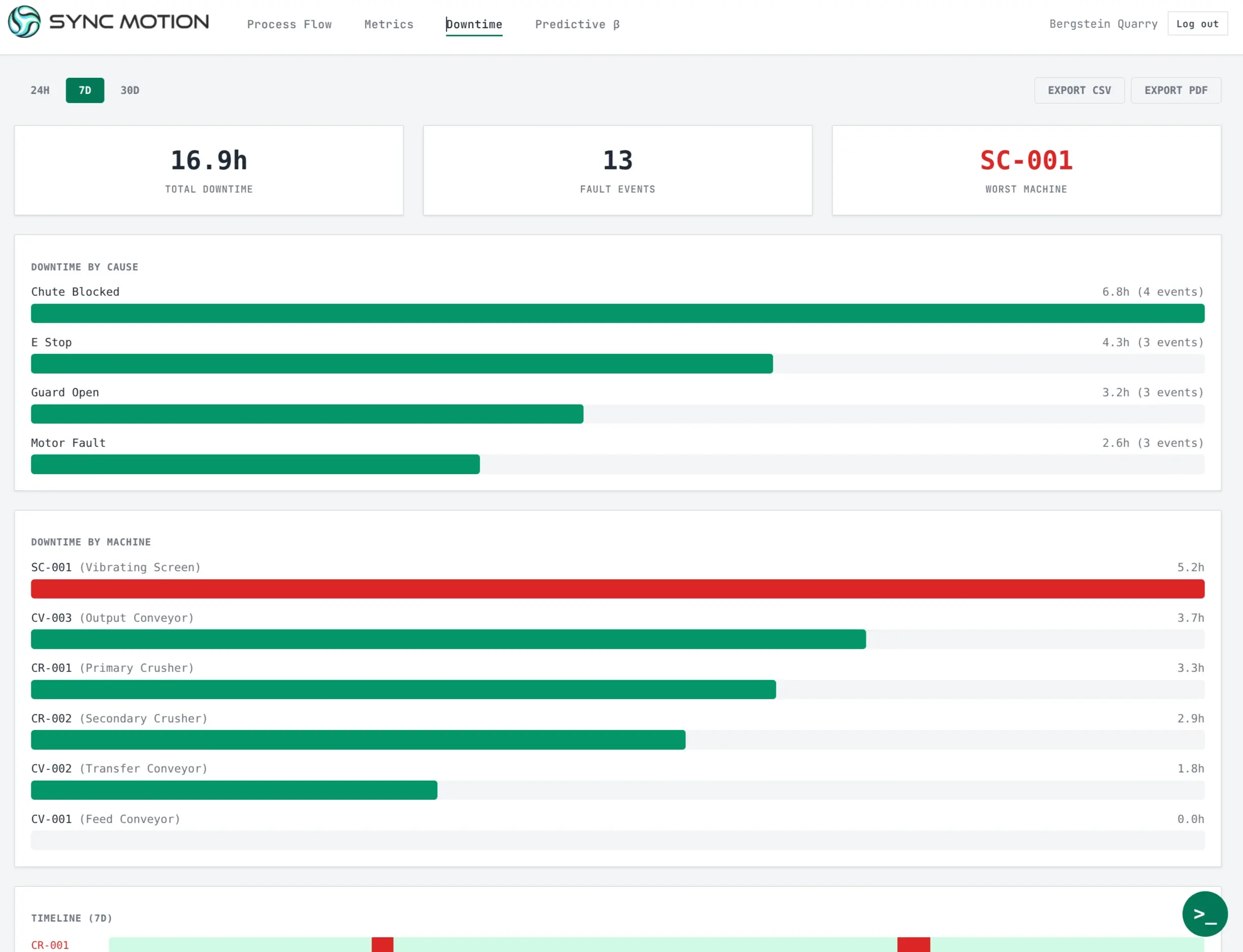The image size is (1243, 952).
Task: Click the Sync Motion logo icon
Action: pos(24,22)
